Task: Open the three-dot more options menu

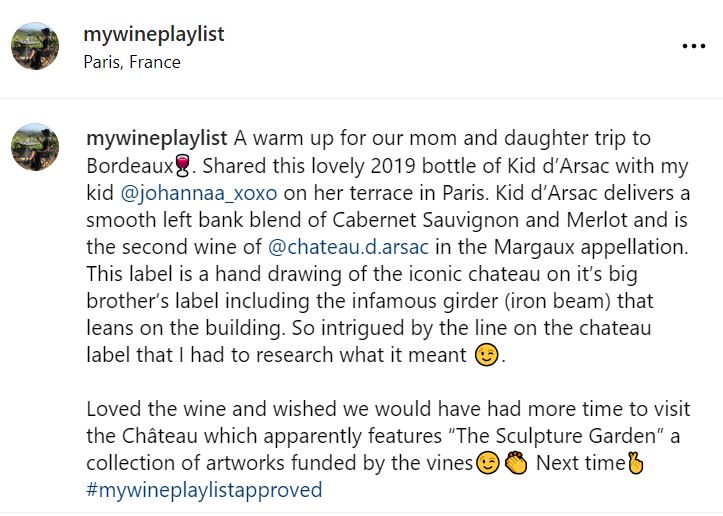Action: point(693,46)
